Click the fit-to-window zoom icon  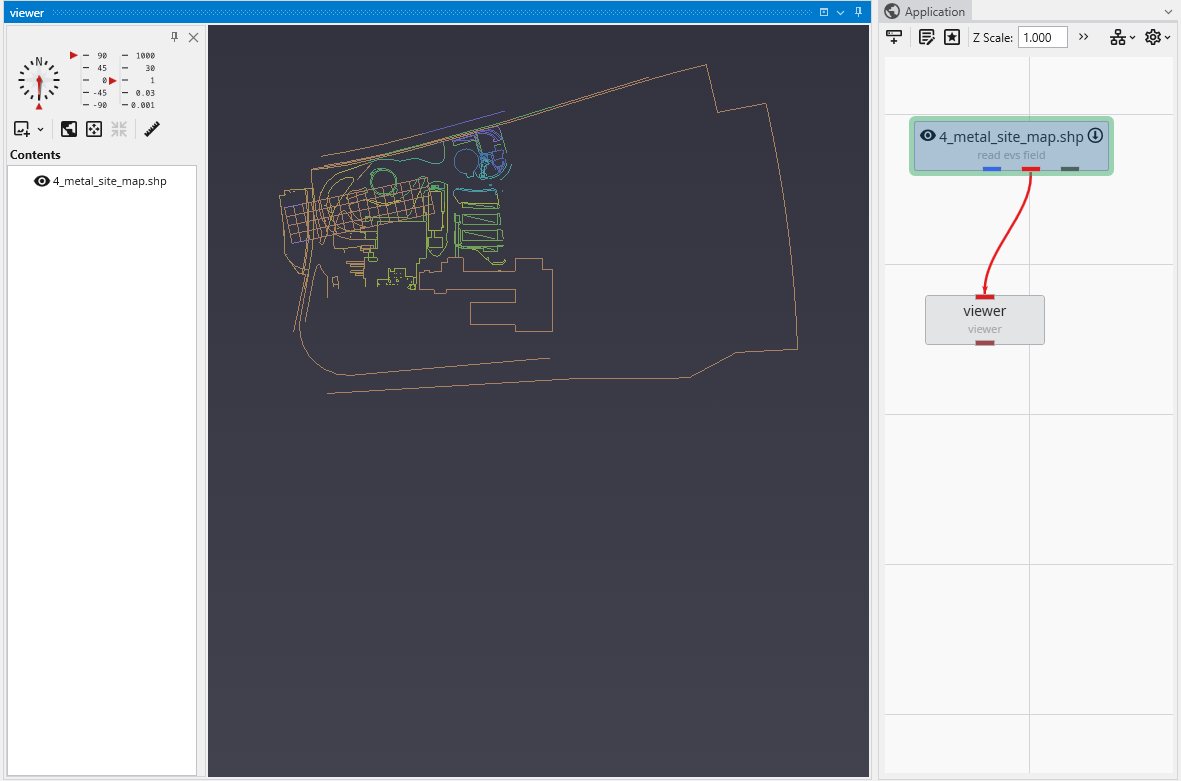click(x=69, y=129)
